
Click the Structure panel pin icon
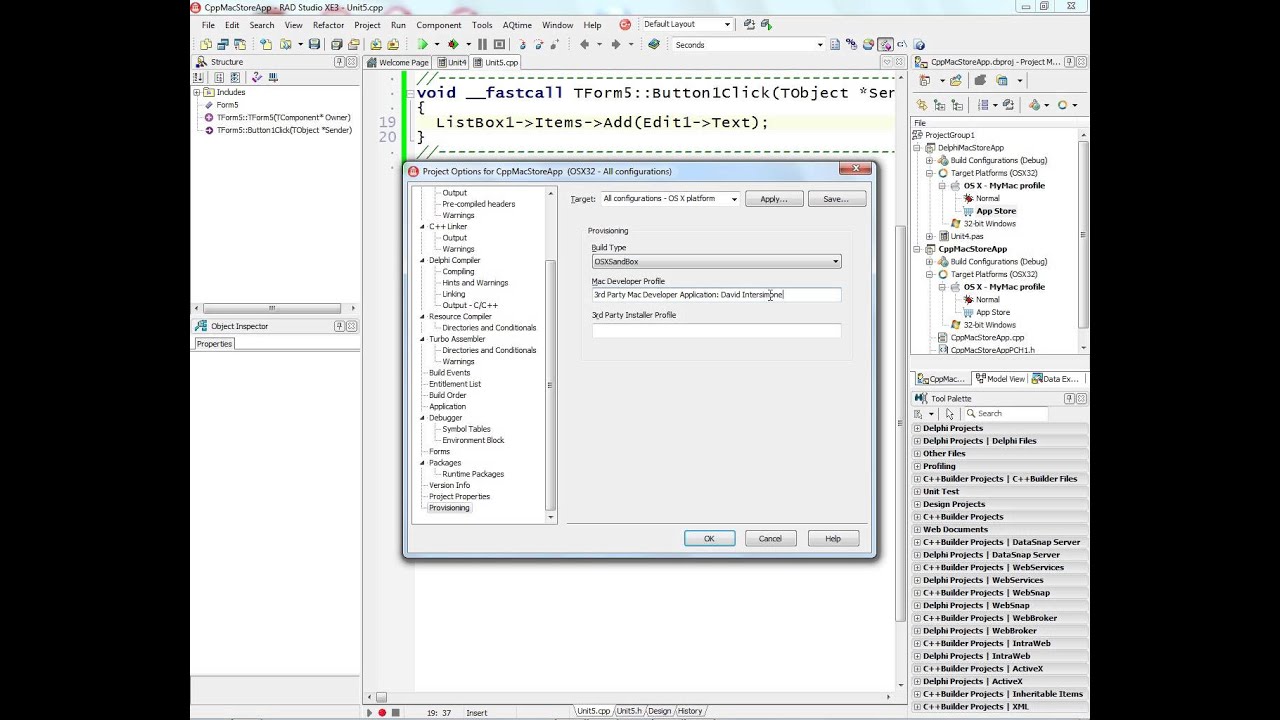(340, 62)
